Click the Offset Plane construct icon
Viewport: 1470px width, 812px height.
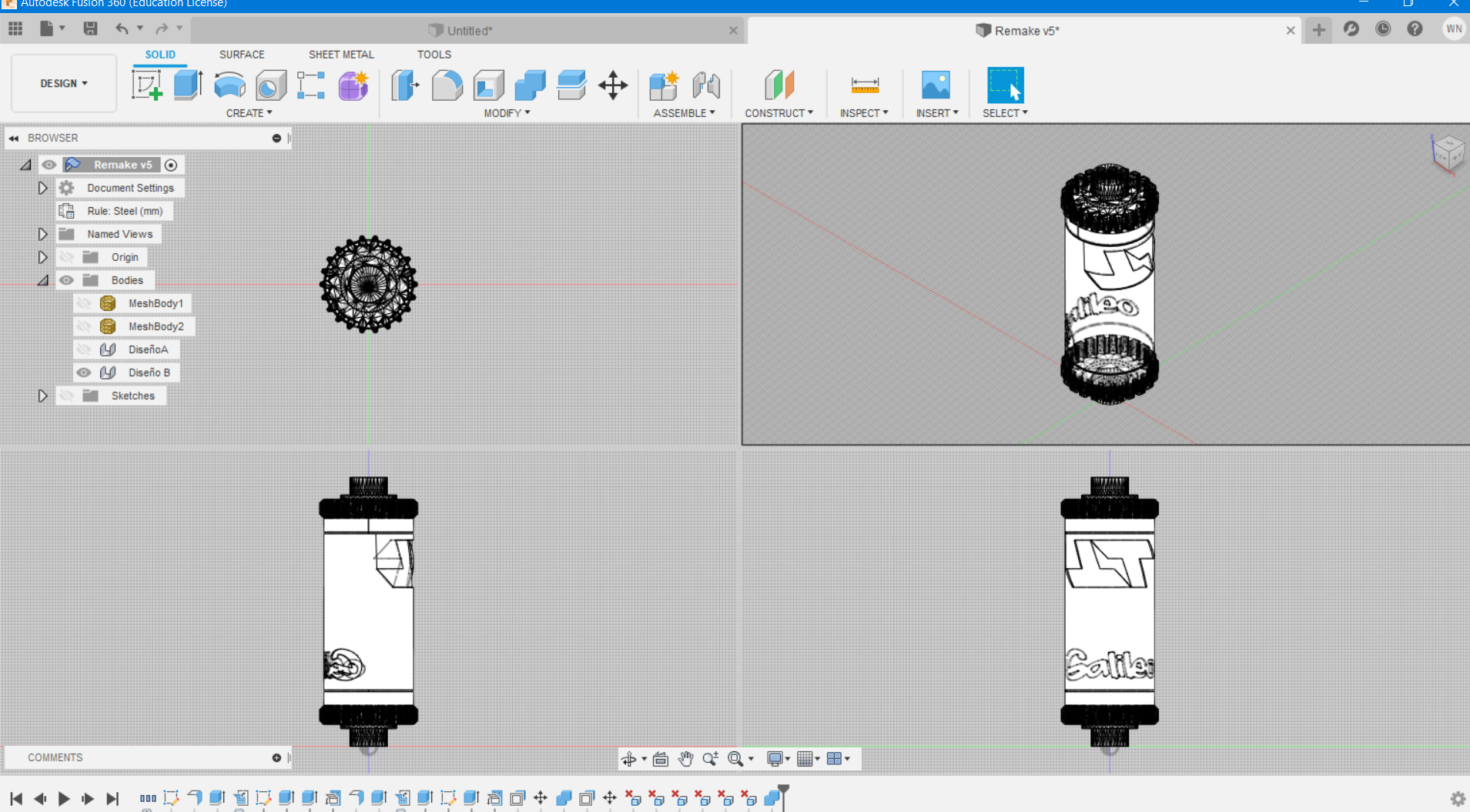point(779,85)
